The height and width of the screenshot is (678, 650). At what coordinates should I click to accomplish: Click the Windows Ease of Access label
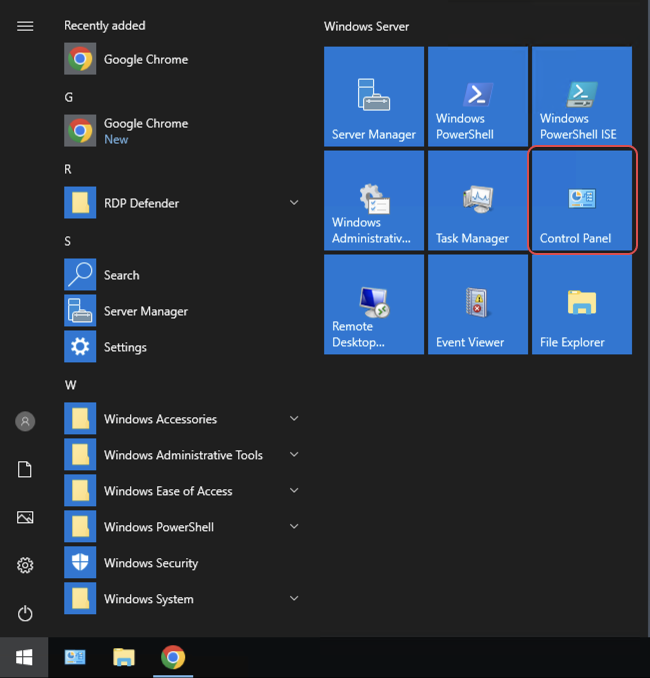168,491
